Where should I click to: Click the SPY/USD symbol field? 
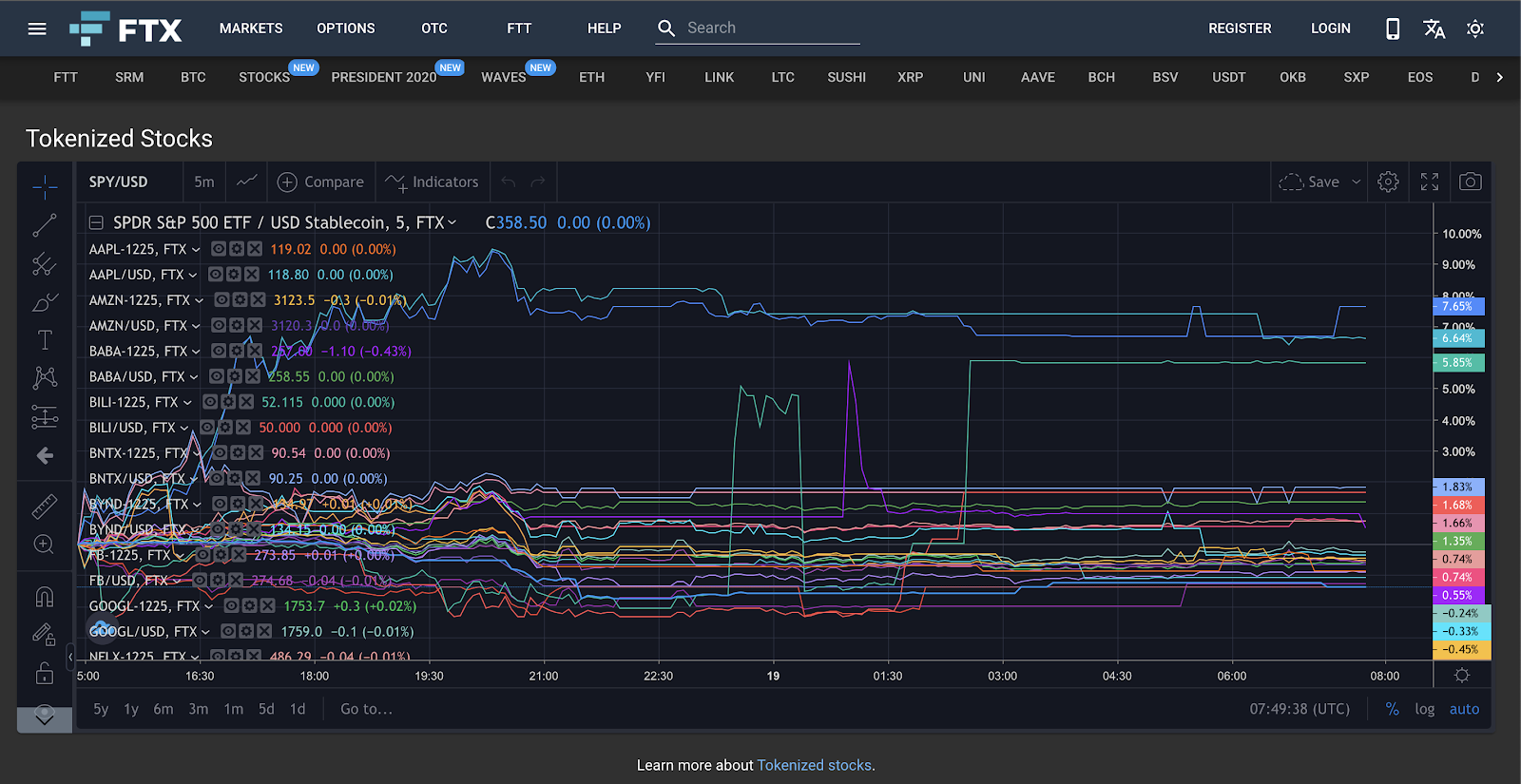click(x=119, y=182)
